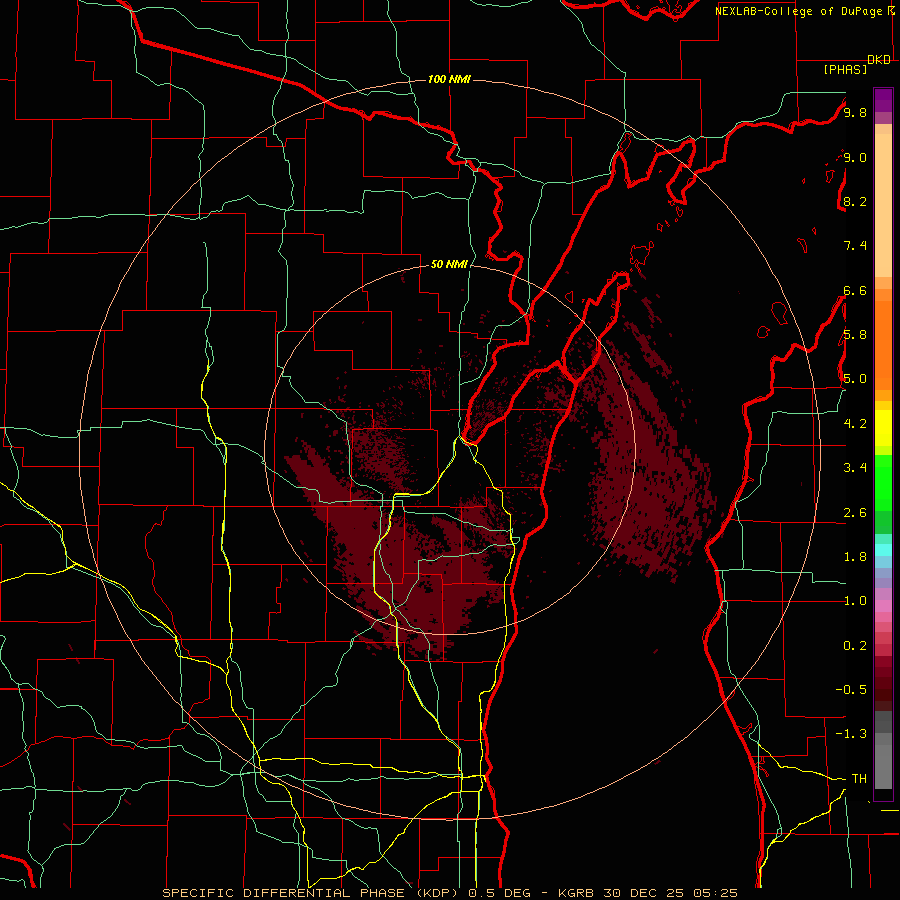
Task: Click the [PHAS] units label
Action: [x=845, y=69]
